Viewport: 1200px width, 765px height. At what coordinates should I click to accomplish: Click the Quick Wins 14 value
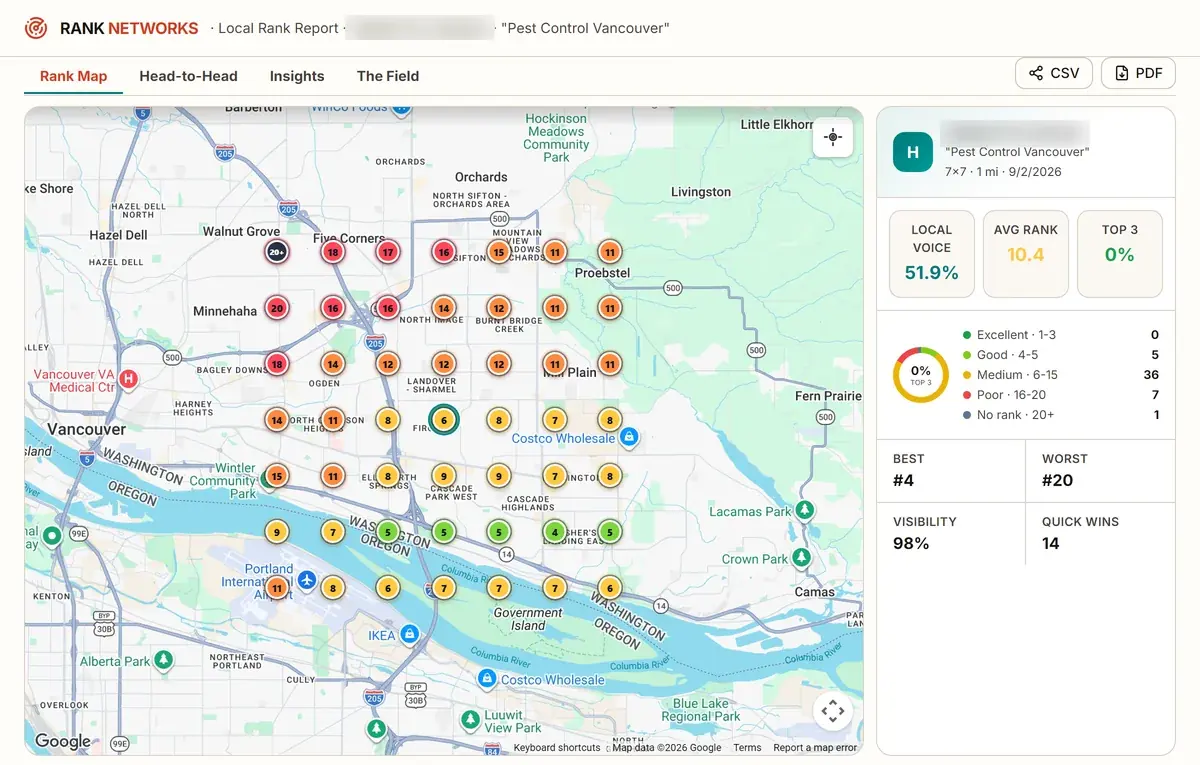click(x=1050, y=544)
